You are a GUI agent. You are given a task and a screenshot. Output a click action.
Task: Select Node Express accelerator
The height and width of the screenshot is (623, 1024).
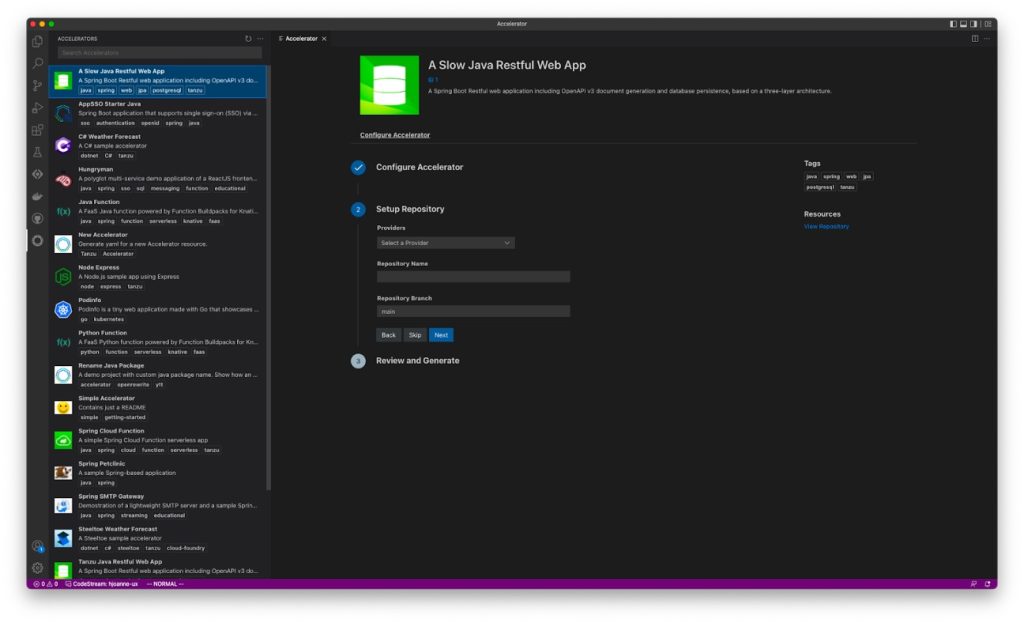158,276
